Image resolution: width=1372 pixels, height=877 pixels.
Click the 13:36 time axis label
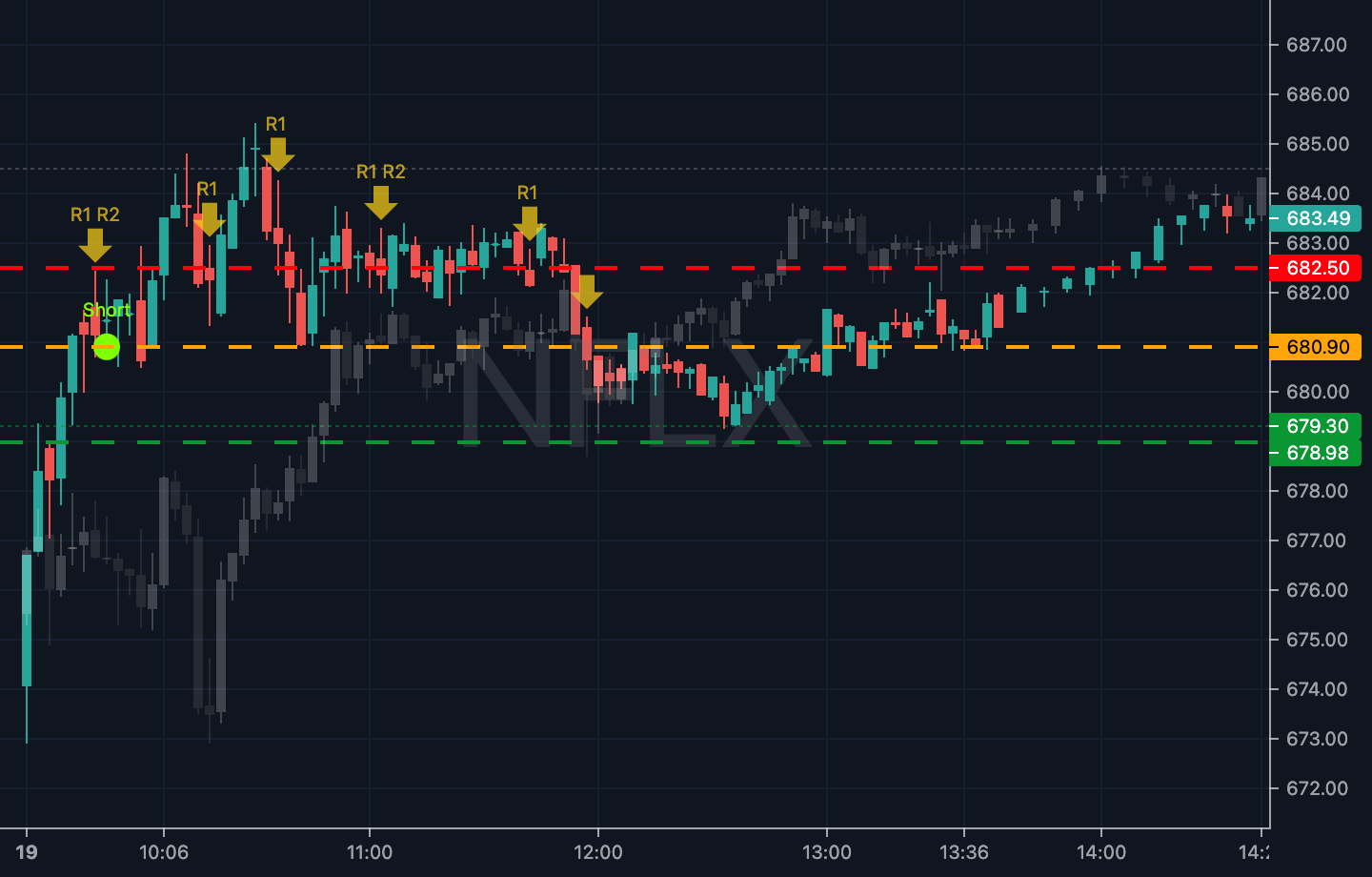pyautogui.click(x=963, y=852)
